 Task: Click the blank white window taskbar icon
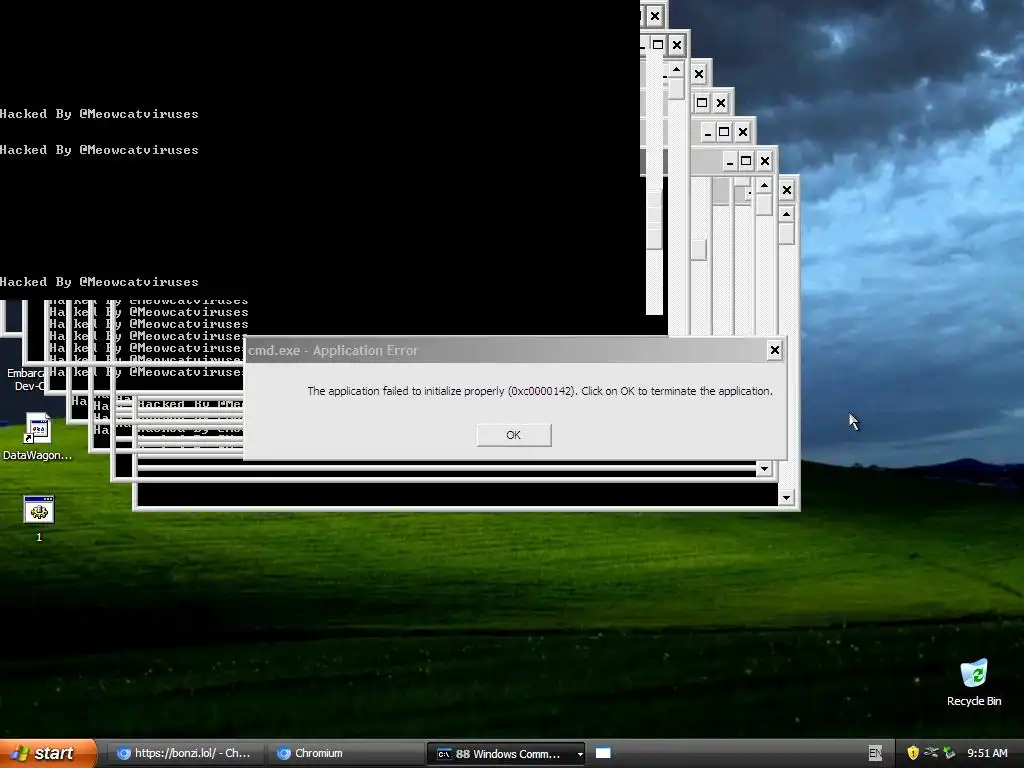603,753
